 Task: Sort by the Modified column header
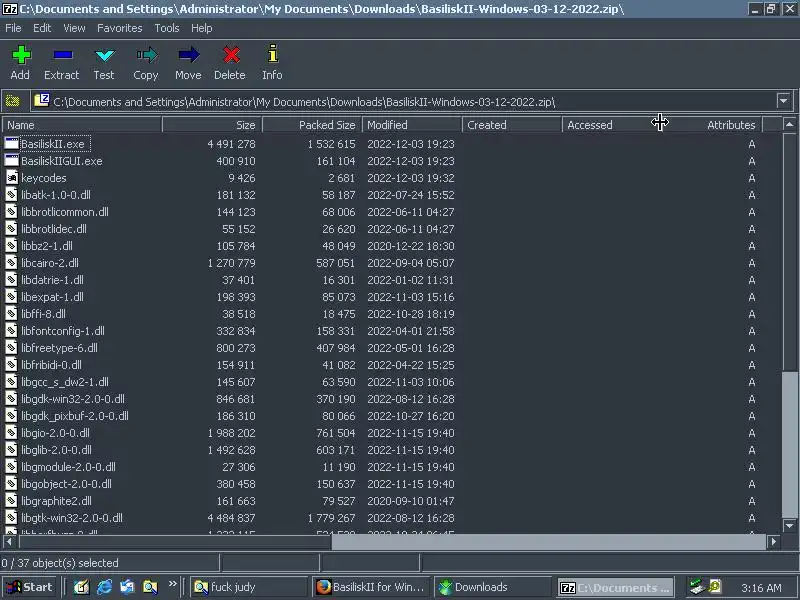412,124
